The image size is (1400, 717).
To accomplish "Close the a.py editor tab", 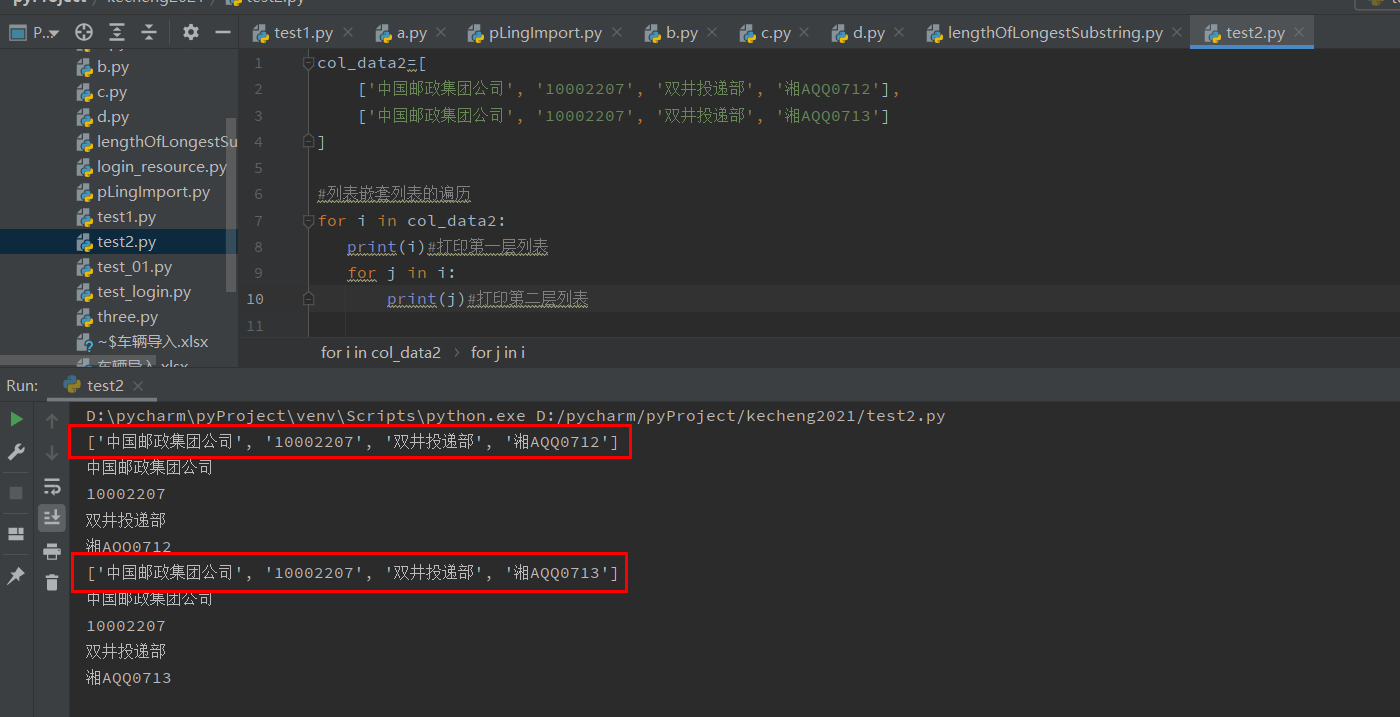I will [x=441, y=33].
